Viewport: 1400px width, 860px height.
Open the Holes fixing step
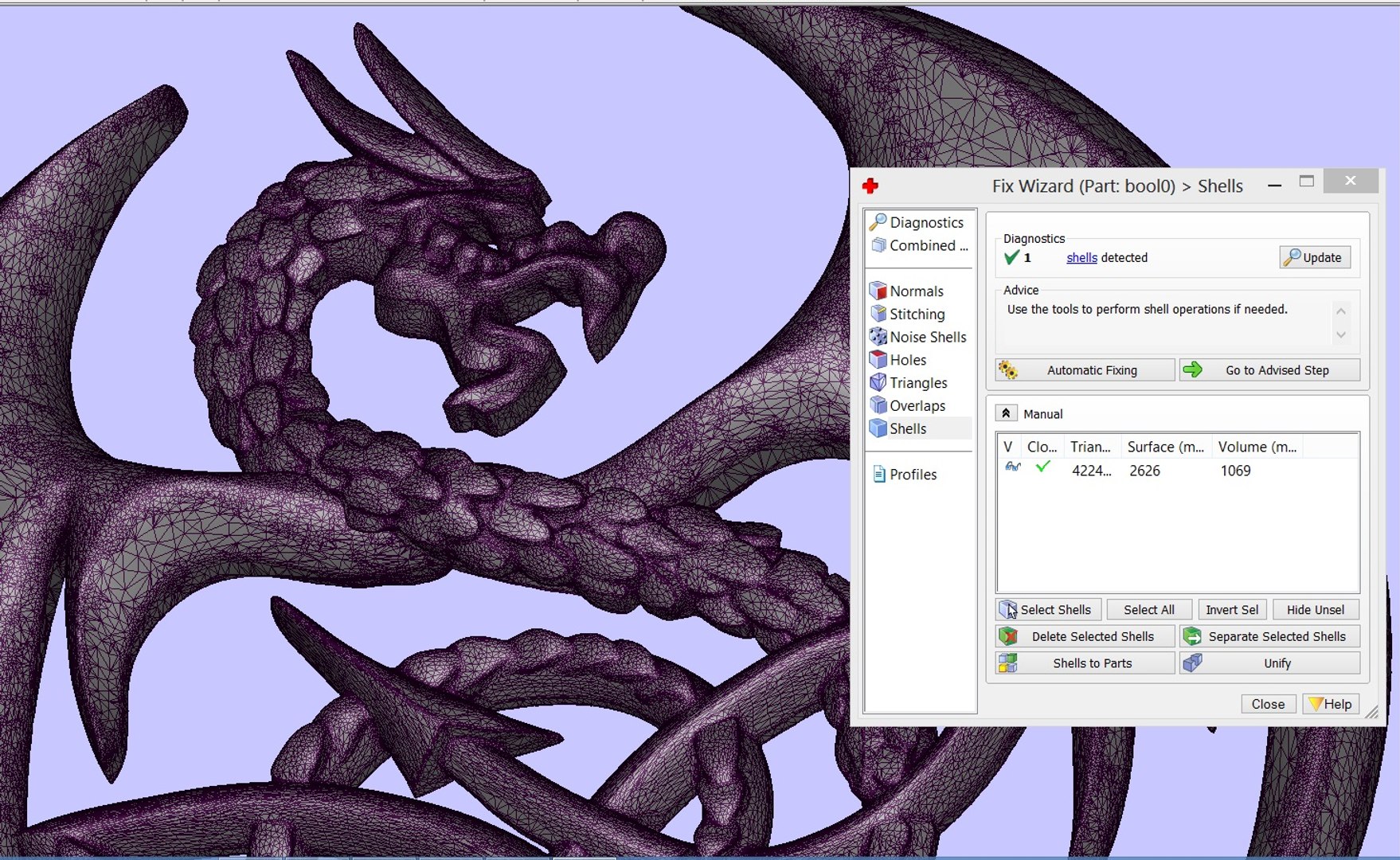pos(899,360)
